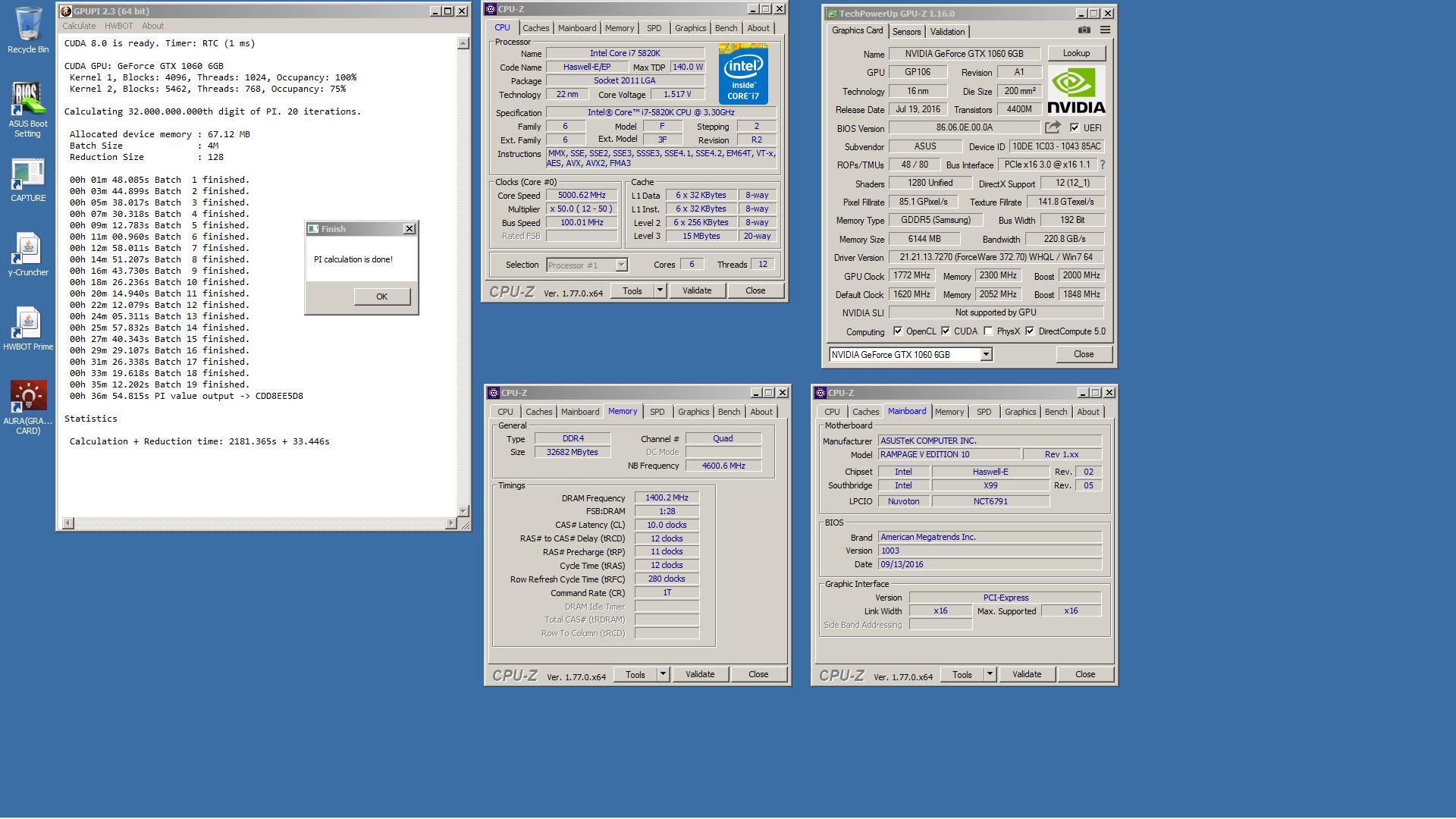
Task: Expand Tools dropdown arrow in CPU-Z Memory window
Action: 663,674
